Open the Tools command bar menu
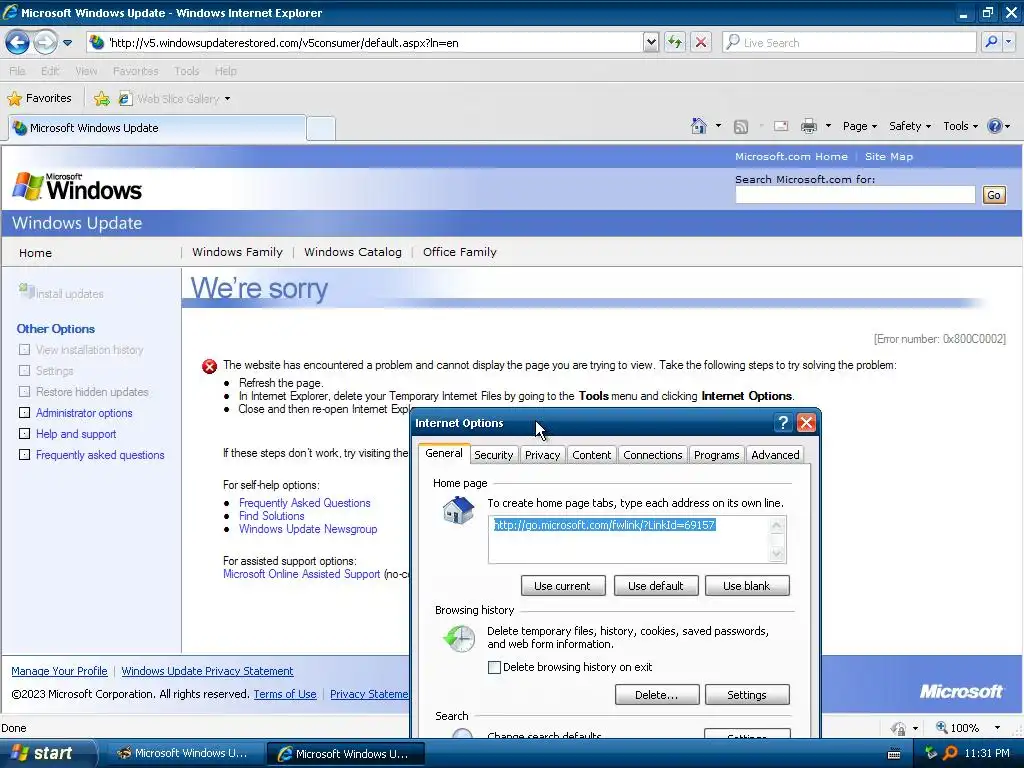This screenshot has width=1024, height=768. click(x=960, y=126)
